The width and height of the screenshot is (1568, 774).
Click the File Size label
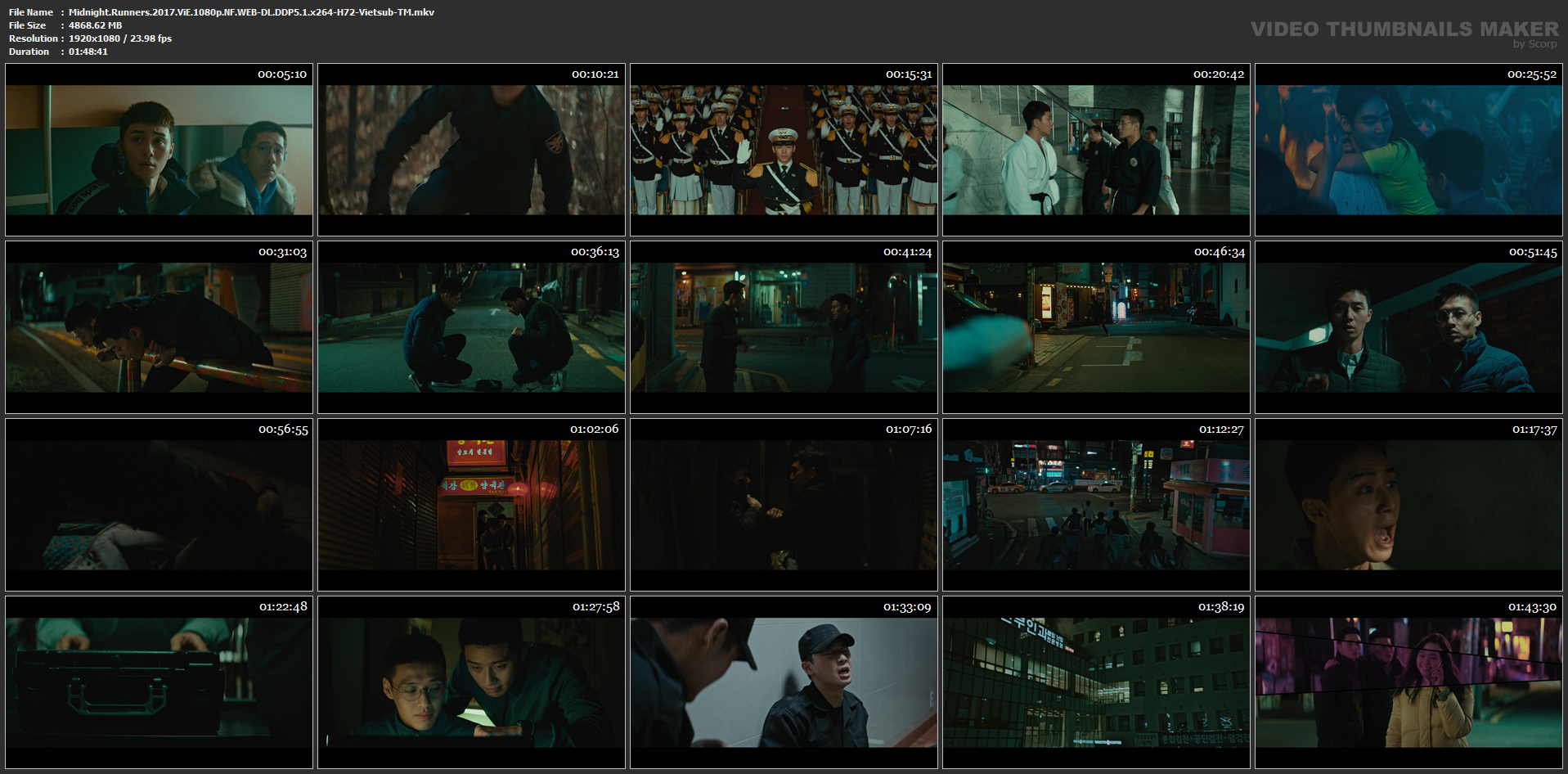coord(27,25)
